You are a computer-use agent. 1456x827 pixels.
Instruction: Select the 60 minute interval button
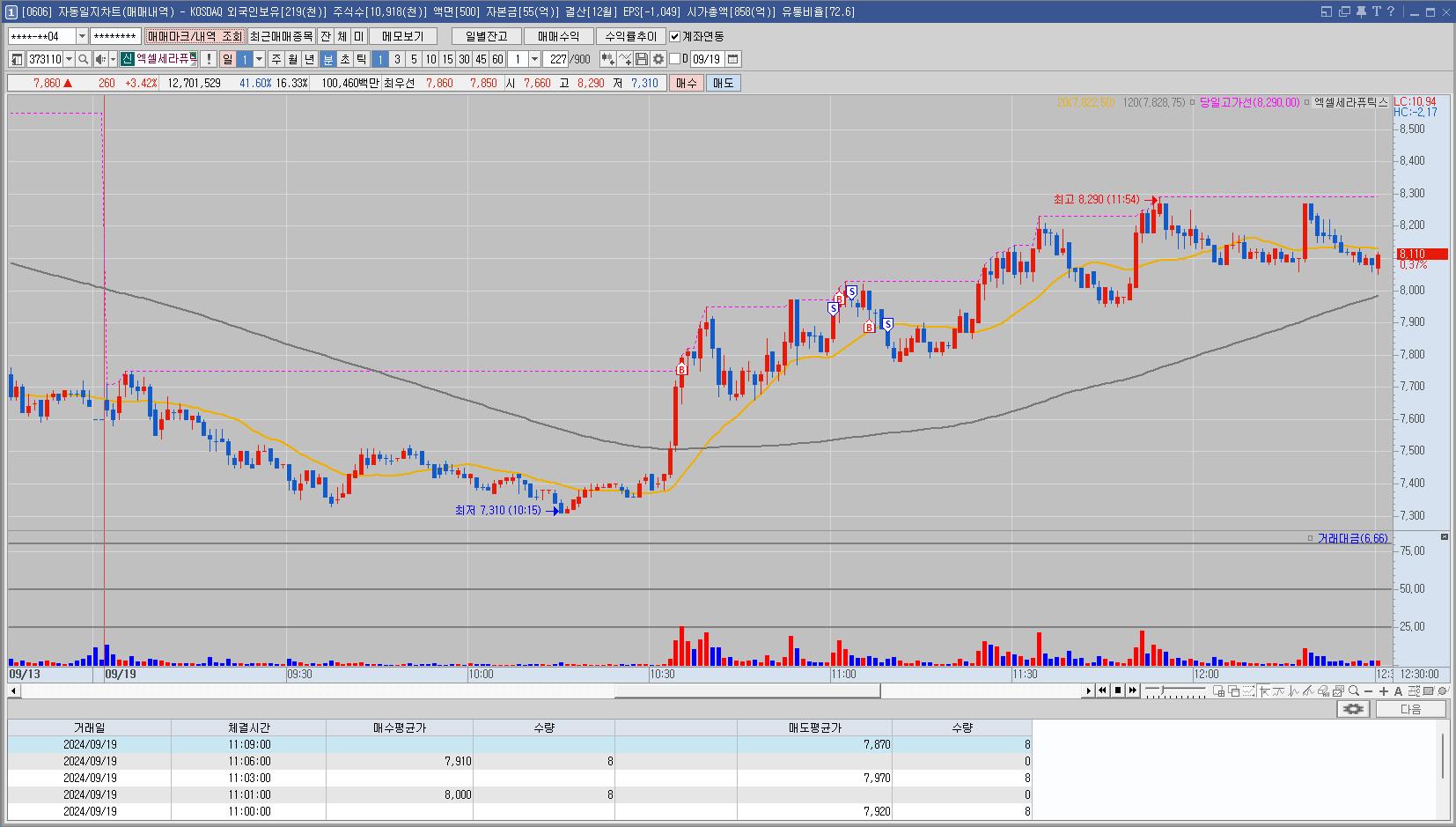[x=497, y=59]
